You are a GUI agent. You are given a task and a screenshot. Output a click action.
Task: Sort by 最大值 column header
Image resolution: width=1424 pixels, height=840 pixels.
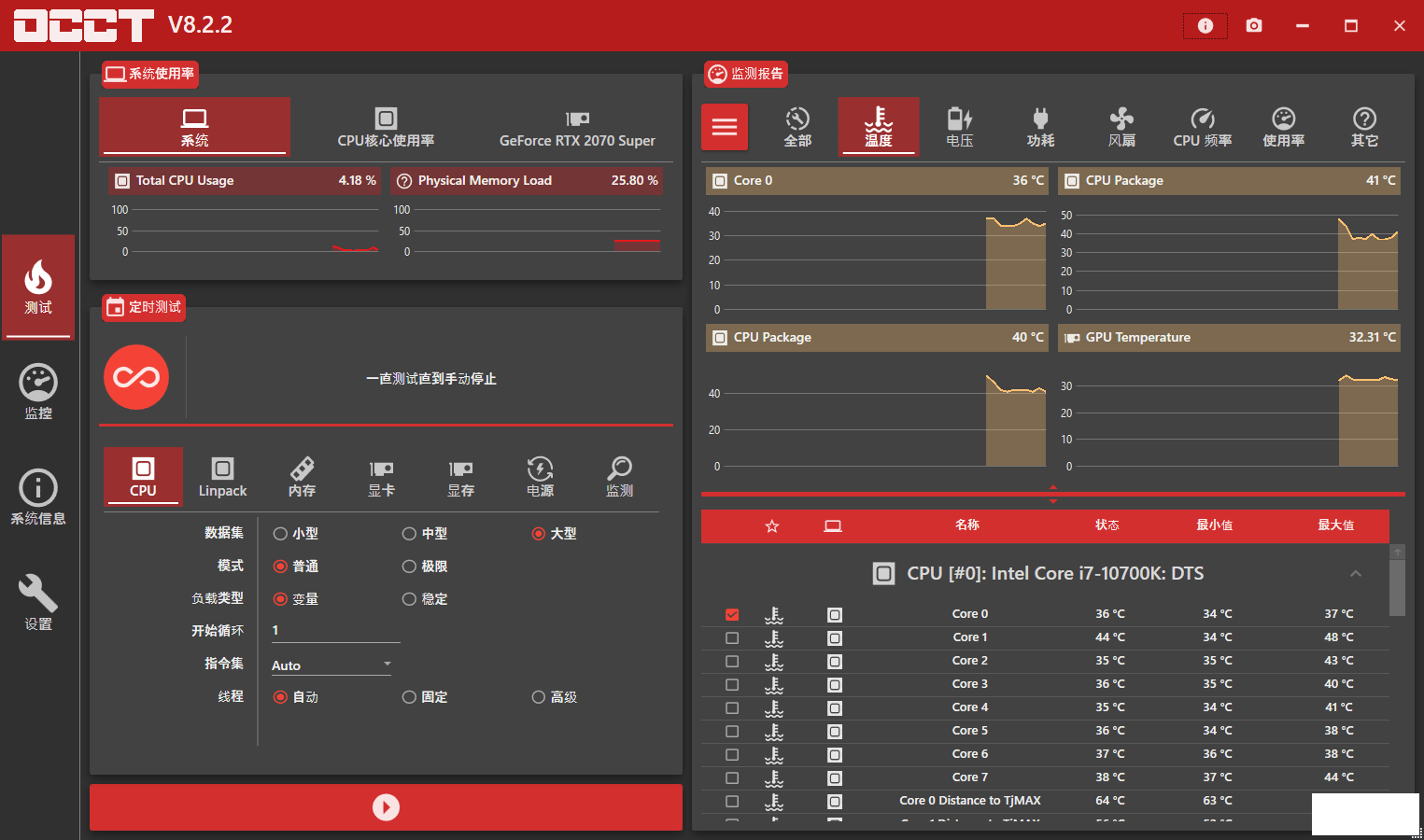pos(1336,525)
